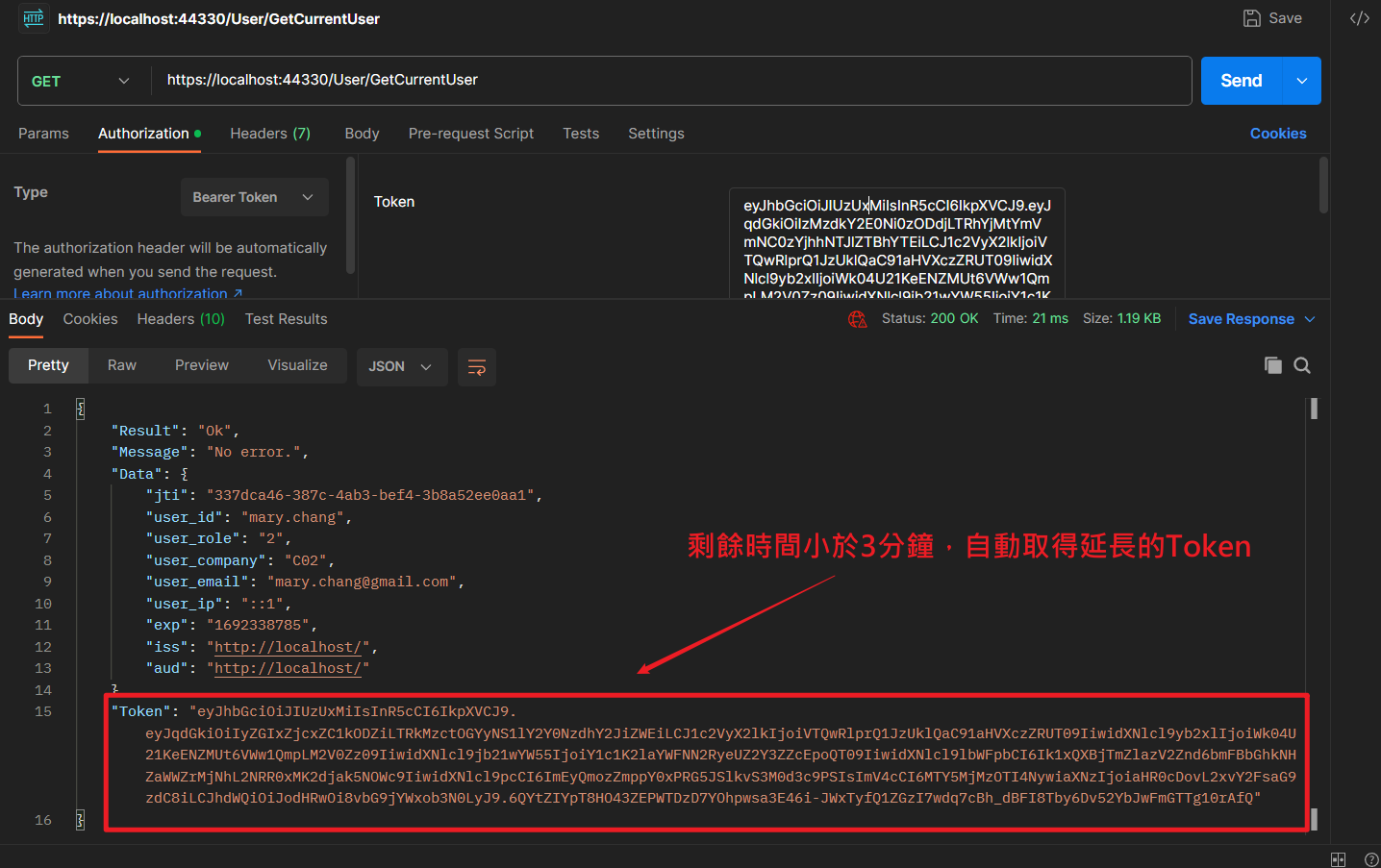View network information via the globe icon
The height and width of the screenshot is (868, 1381).
(x=857, y=318)
